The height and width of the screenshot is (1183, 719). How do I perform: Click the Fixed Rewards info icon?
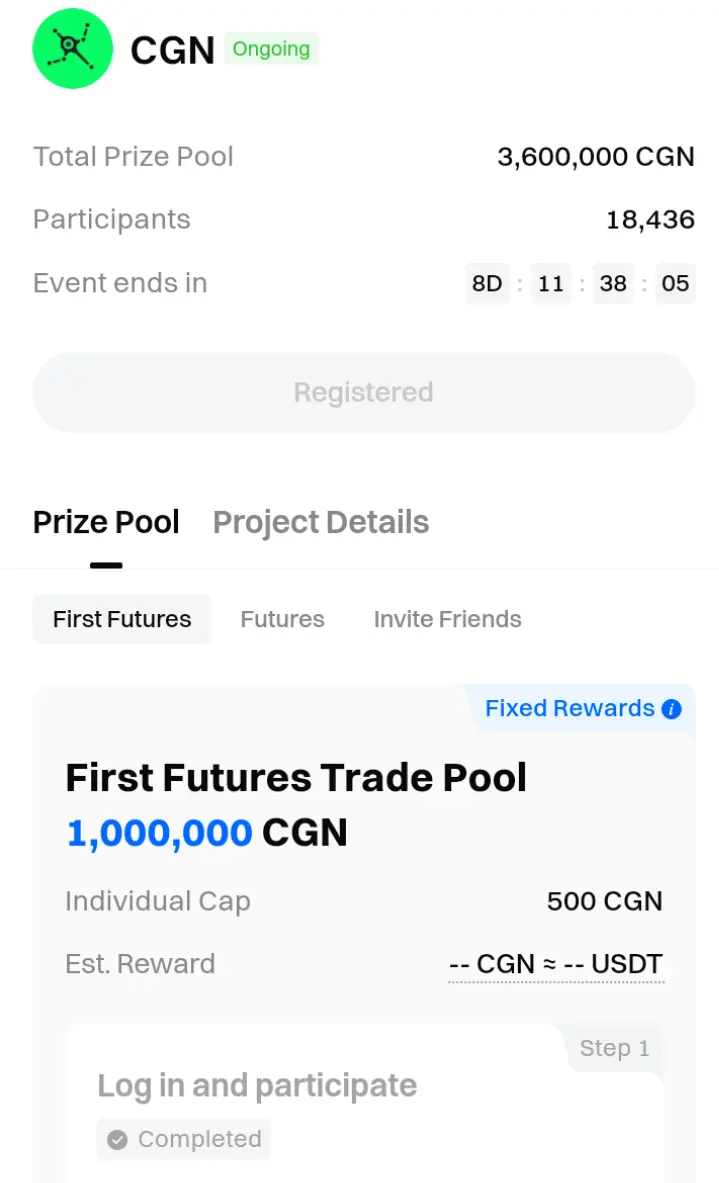tap(672, 709)
